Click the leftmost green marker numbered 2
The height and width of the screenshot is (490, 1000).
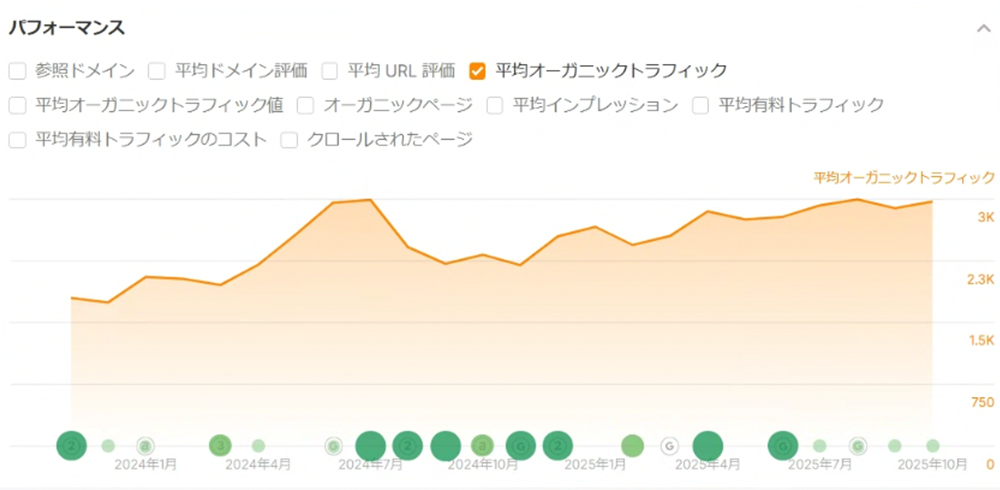tap(71, 446)
